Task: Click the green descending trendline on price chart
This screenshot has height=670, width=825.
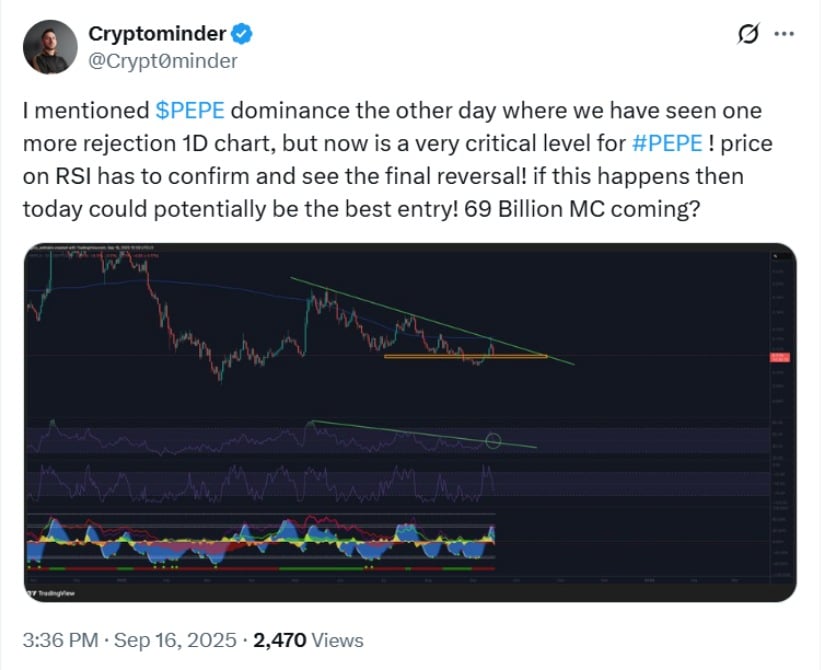Action: point(431,321)
